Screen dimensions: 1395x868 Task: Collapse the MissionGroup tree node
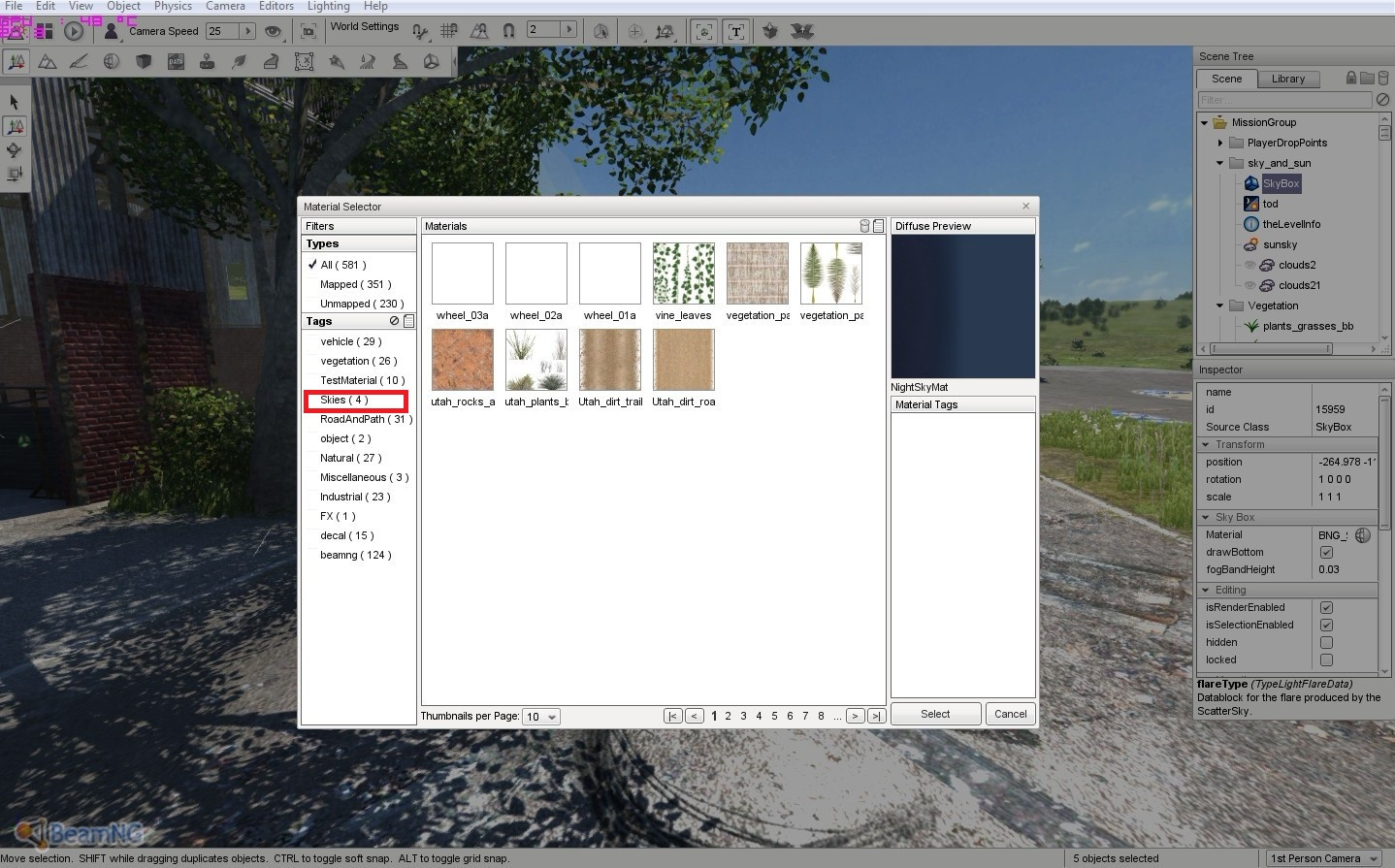(x=1204, y=123)
